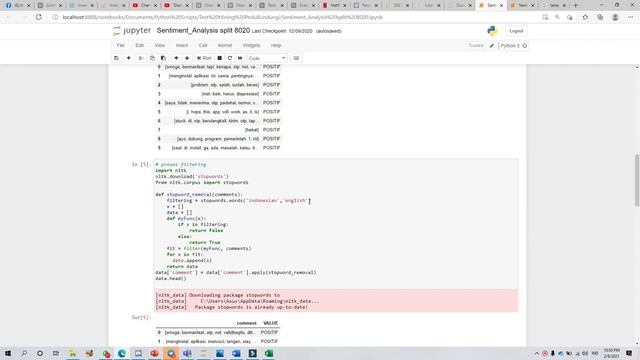
Task: Open the notification center icon
Action: (x=629, y=353)
